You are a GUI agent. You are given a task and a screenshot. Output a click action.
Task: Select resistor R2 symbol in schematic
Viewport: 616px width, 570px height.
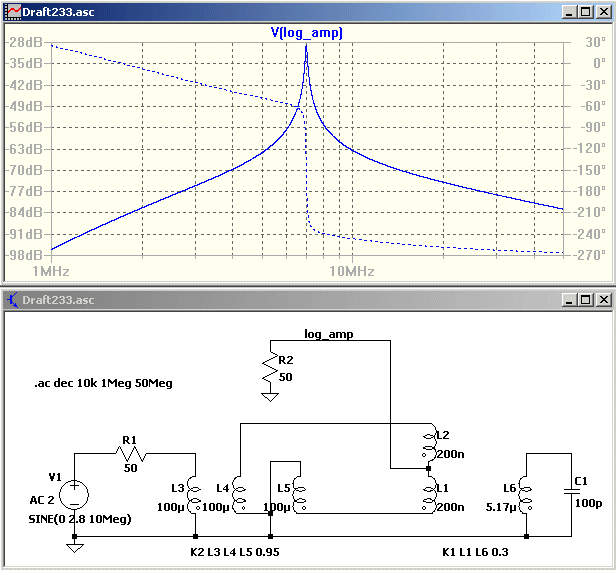pyautogui.click(x=270, y=367)
